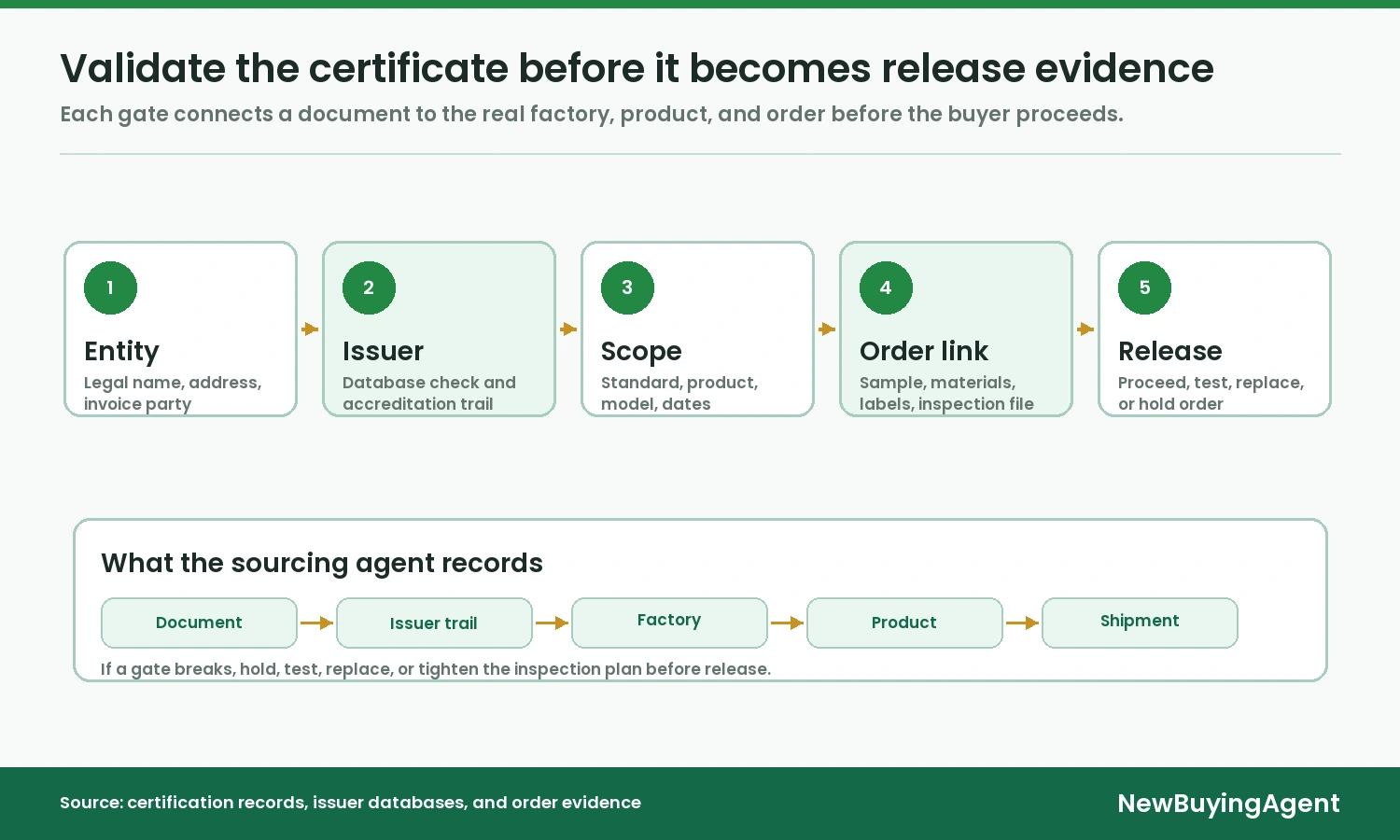
Task: Select the Issuer trail record box
Action: [434, 623]
